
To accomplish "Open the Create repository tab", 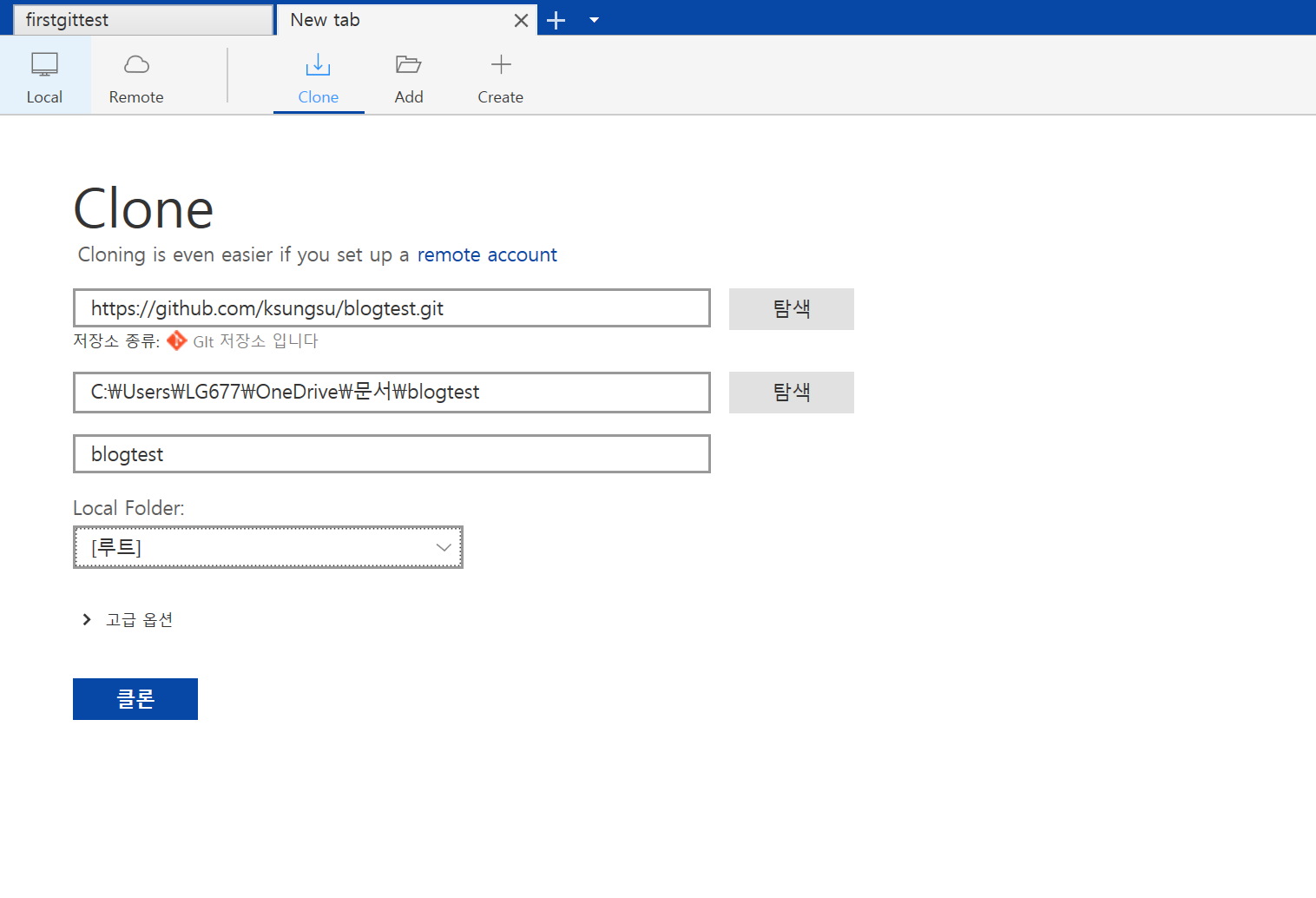I will [501, 76].
